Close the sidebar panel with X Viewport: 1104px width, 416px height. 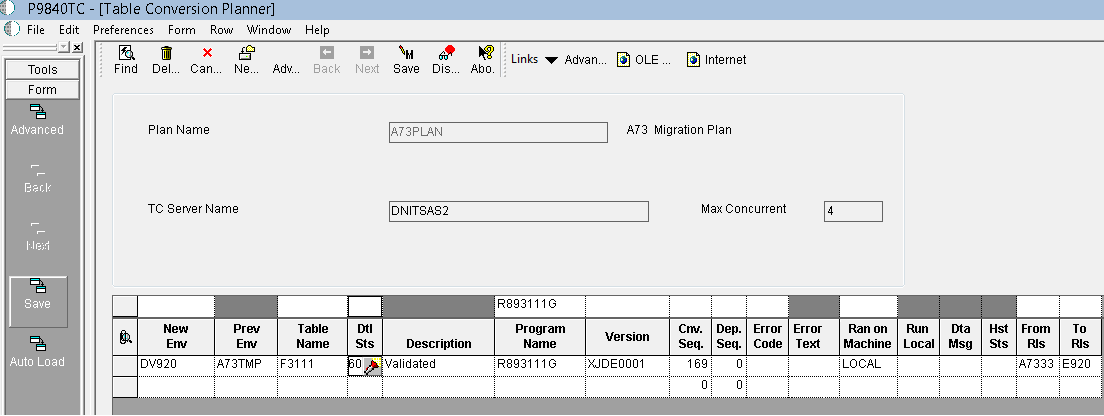pos(77,47)
